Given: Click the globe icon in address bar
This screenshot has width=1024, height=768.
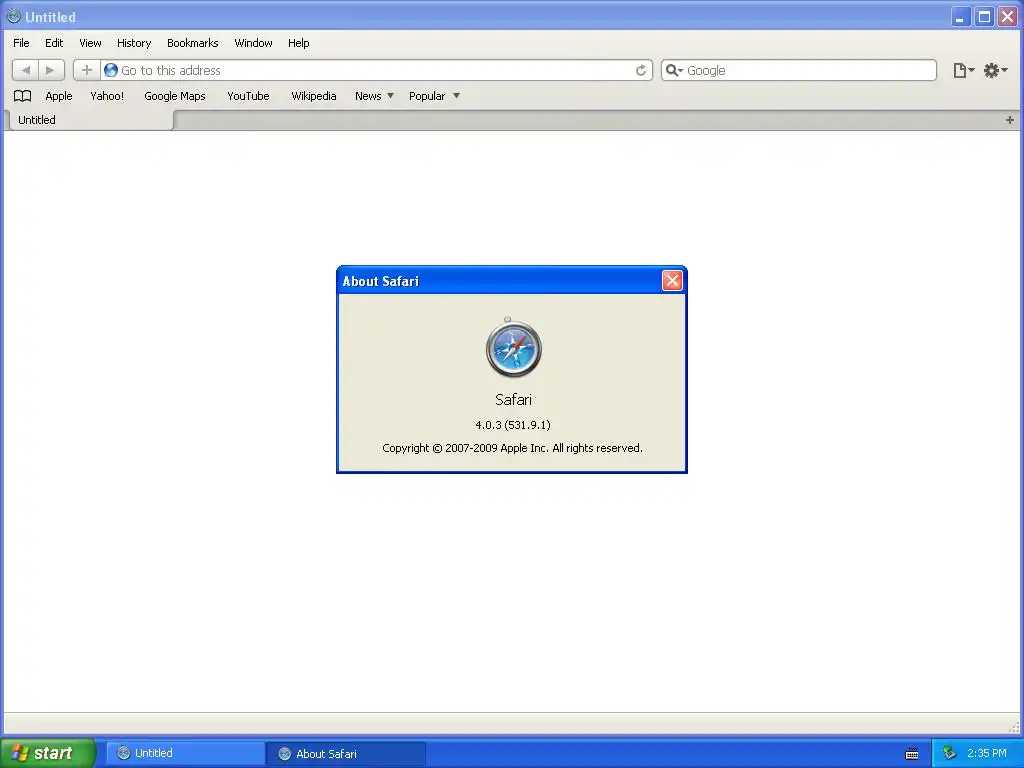Looking at the screenshot, I should pos(111,70).
